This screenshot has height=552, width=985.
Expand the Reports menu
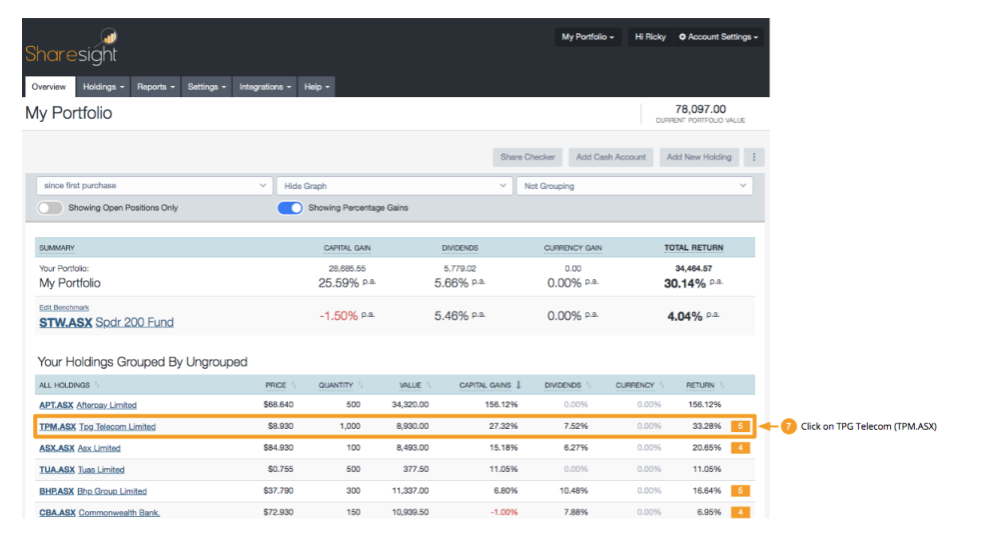156,87
